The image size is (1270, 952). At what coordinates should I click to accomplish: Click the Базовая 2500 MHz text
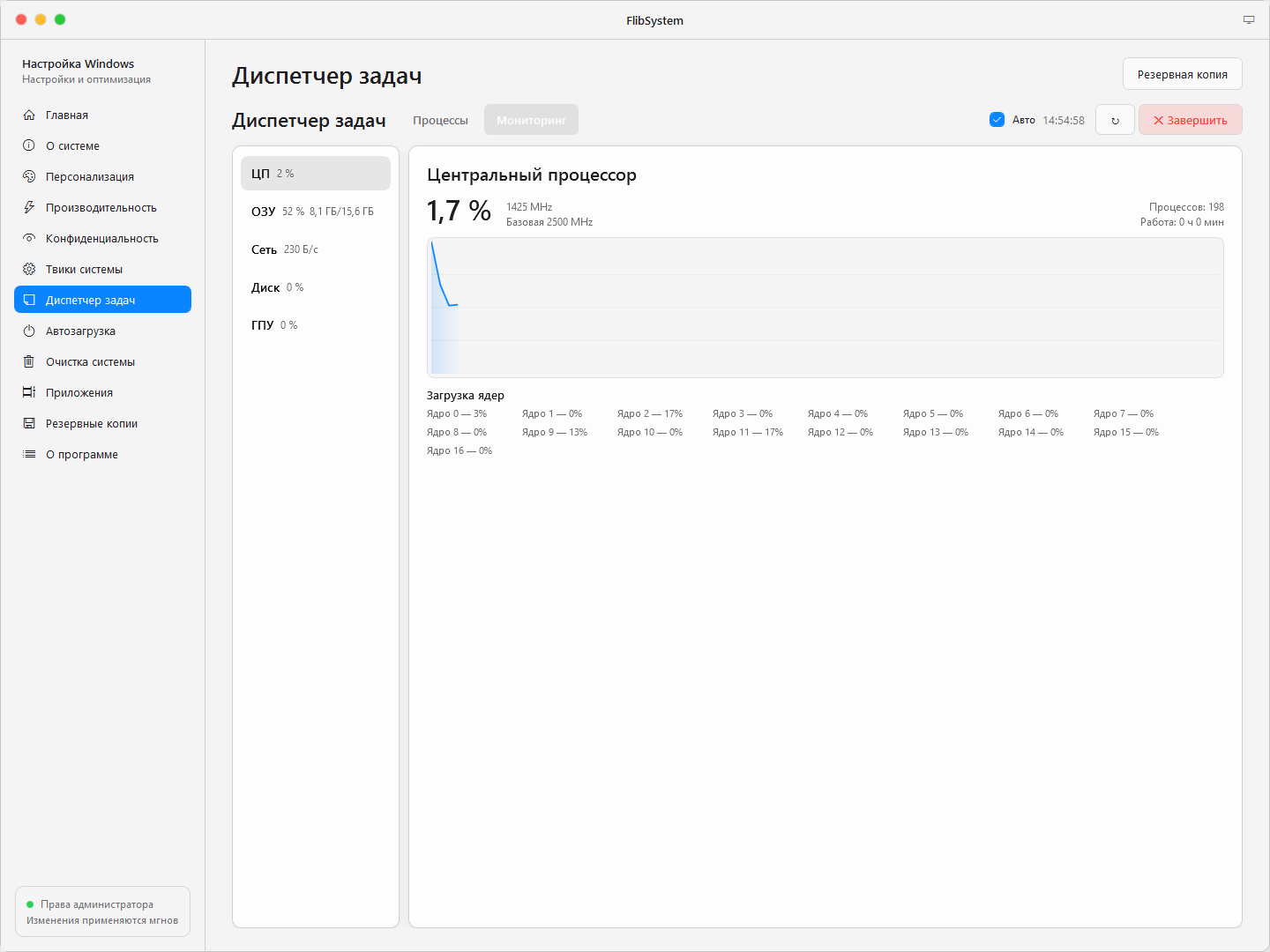pyautogui.click(x=549, y=222)
